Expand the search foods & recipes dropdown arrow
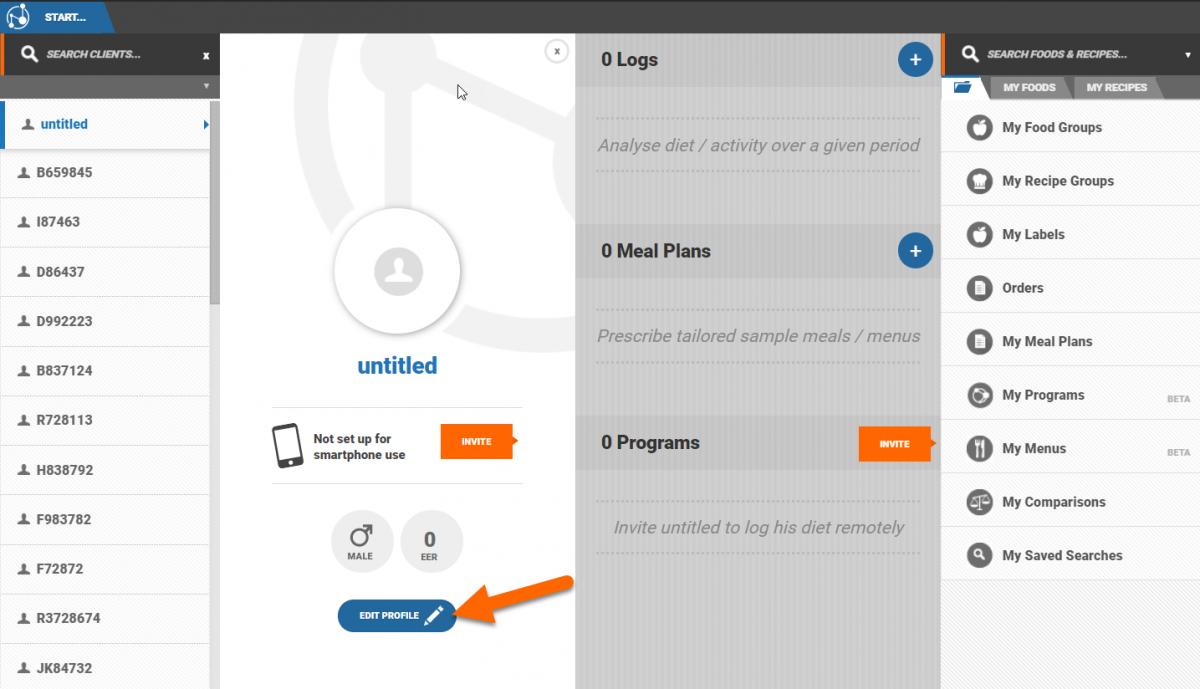Screen dimensions: 1200x689 (1188, 55)
